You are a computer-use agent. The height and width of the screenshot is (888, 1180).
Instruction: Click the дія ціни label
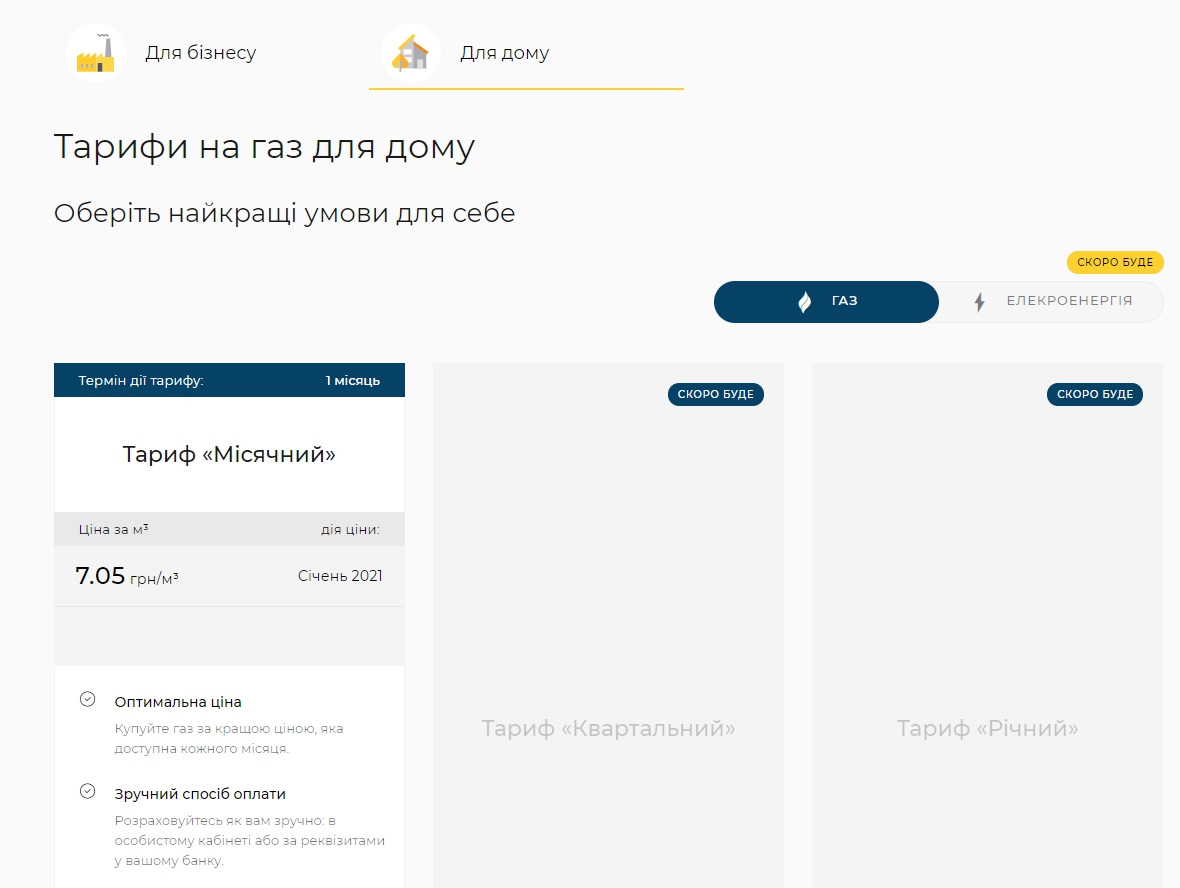click(x=351, y=530)
